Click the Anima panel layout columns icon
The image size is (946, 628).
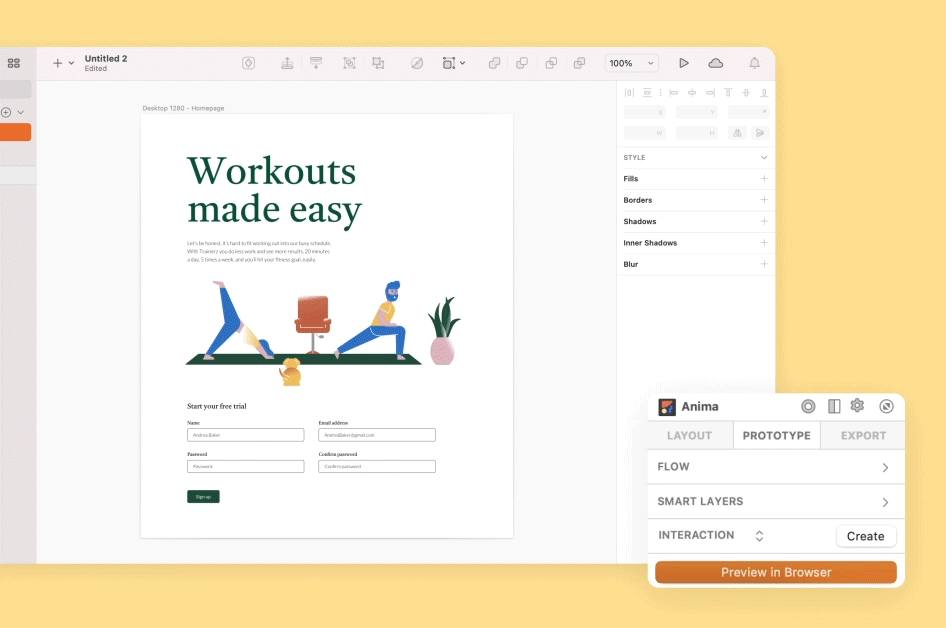pyautogui.click(x=834, y=406)
